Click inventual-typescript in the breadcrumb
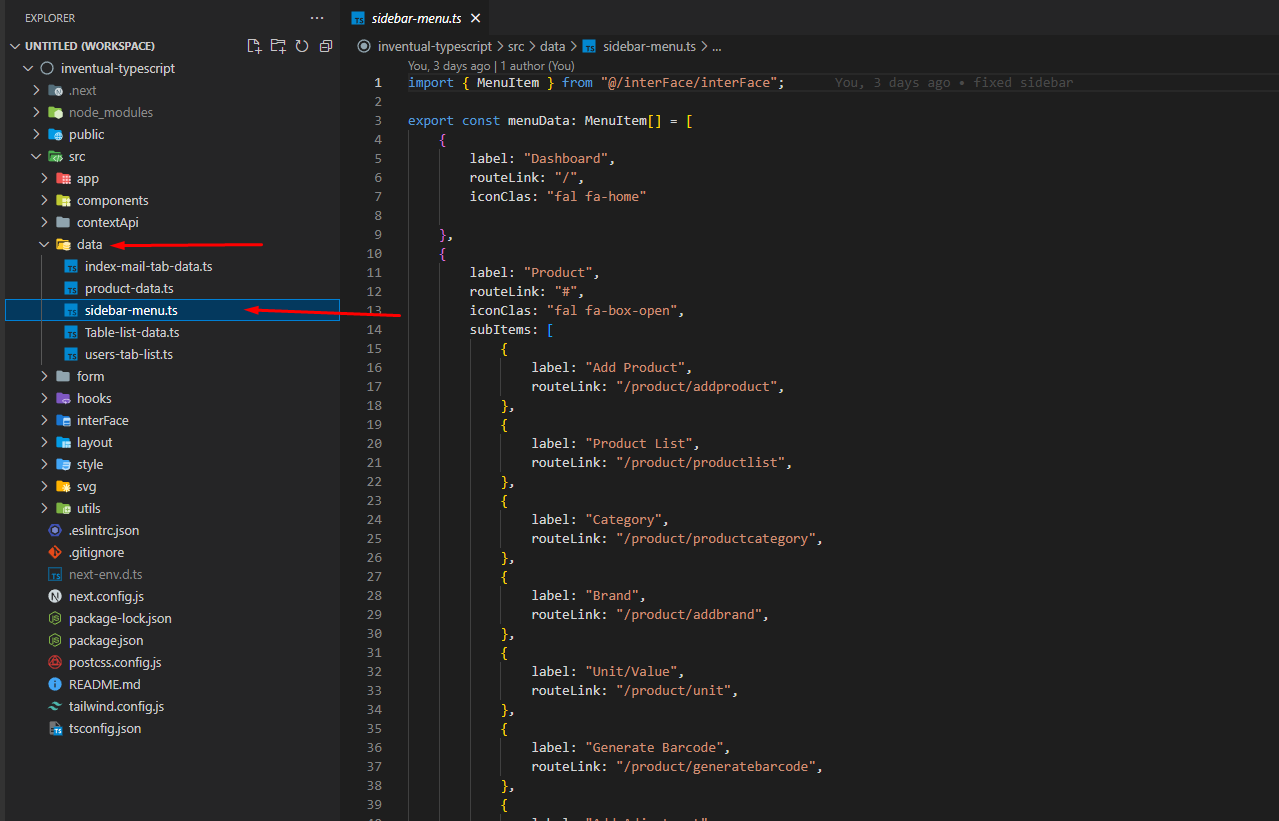The height and width of the screenshot is (821, 1279). pyautogui.click(x=434, y=46)
